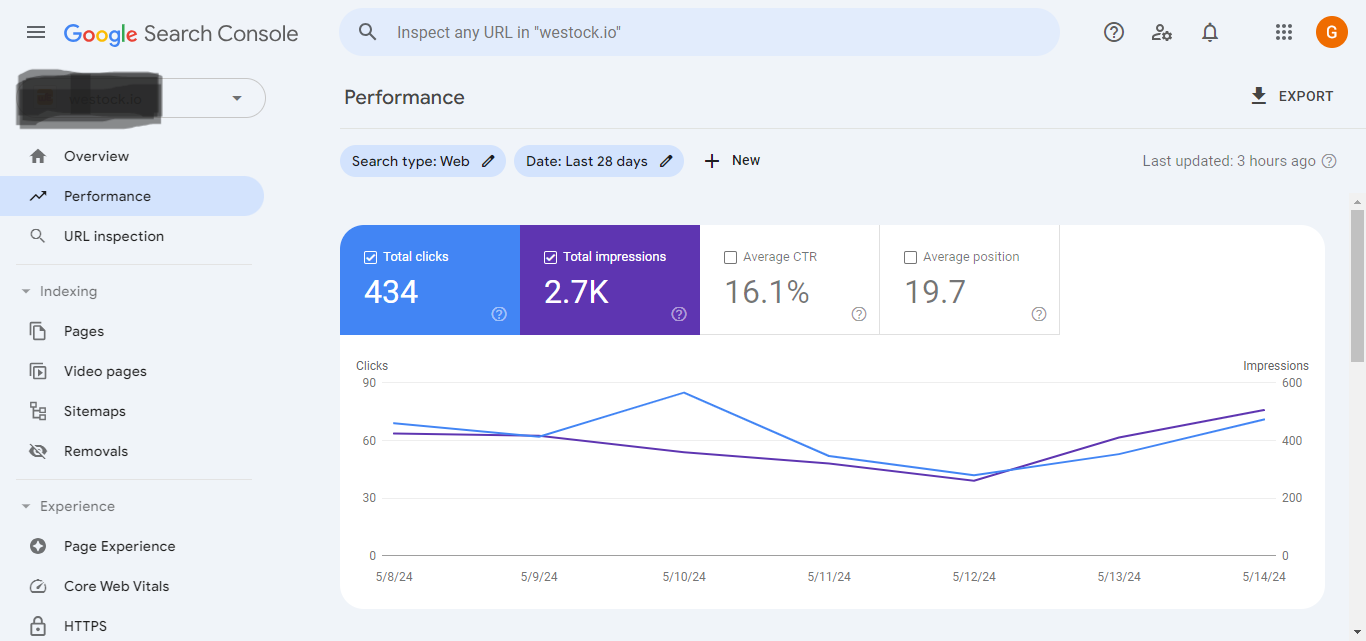Image resolution: width=1366 pixels, height=641 pixels.
Task: Collapse the Experience section
Action: click(x=26, y=507)
